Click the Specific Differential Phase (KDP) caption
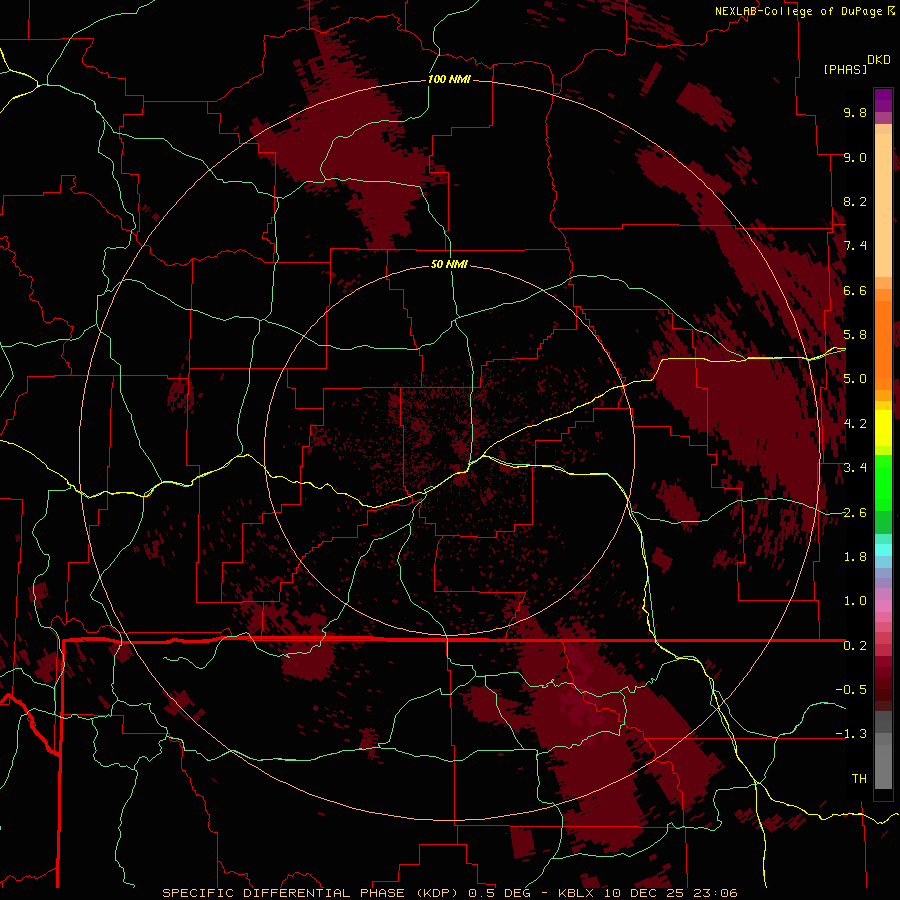This screenshot has height=900, width=900. (312, 893)
